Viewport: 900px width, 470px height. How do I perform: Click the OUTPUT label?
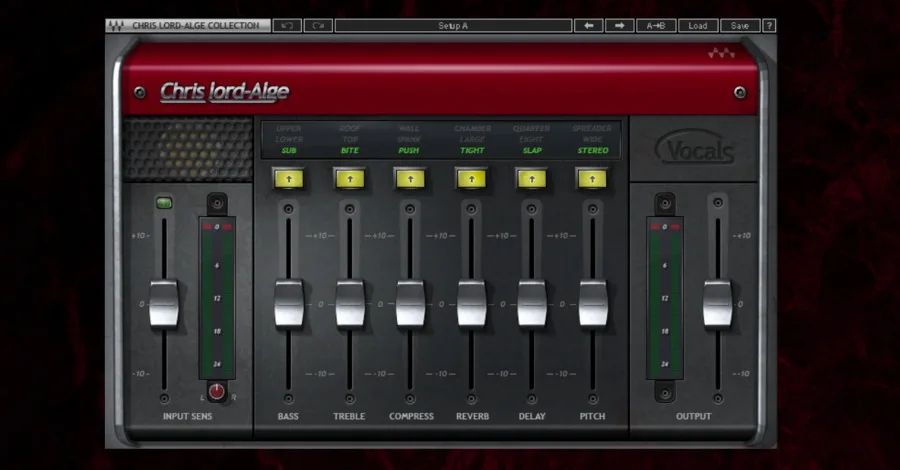693,416
